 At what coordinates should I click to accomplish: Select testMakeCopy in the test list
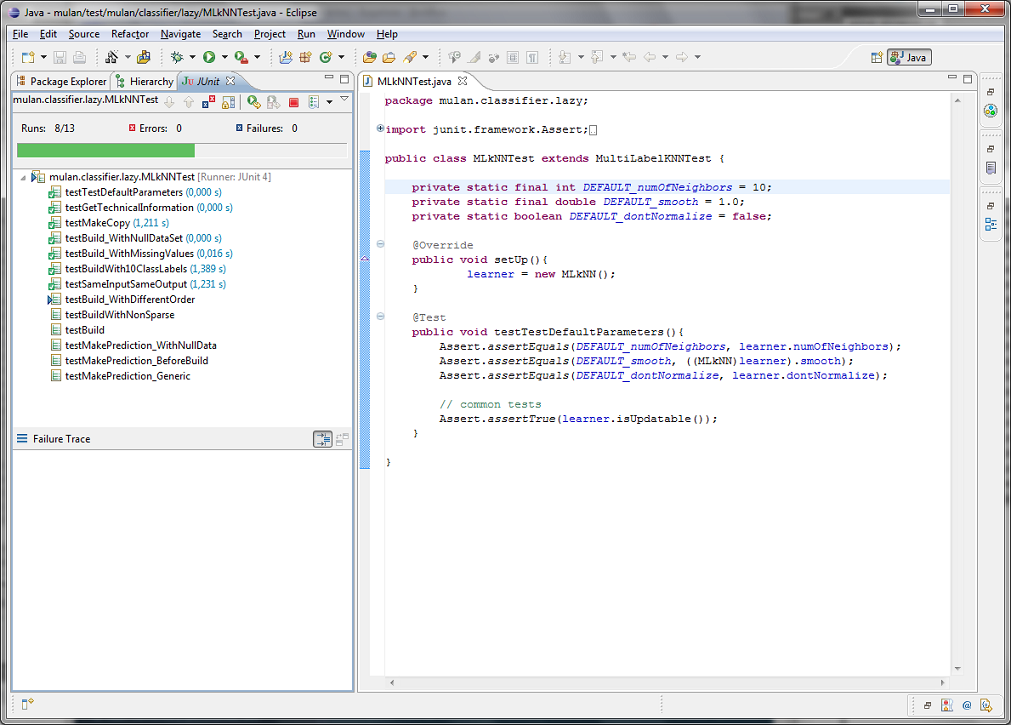click(x=97, y=223)
